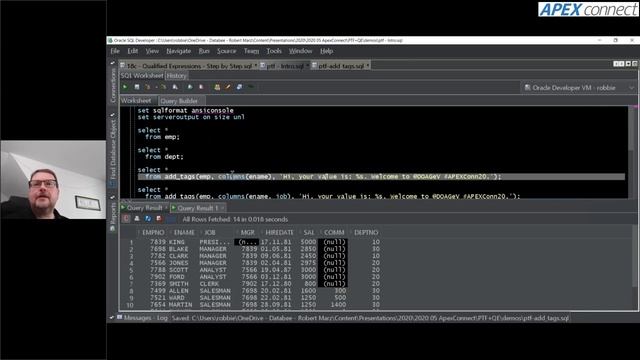Click the HIREDATE column header
Image resolution: width=640 pixels, height=360 pixels.
(279, 232)
